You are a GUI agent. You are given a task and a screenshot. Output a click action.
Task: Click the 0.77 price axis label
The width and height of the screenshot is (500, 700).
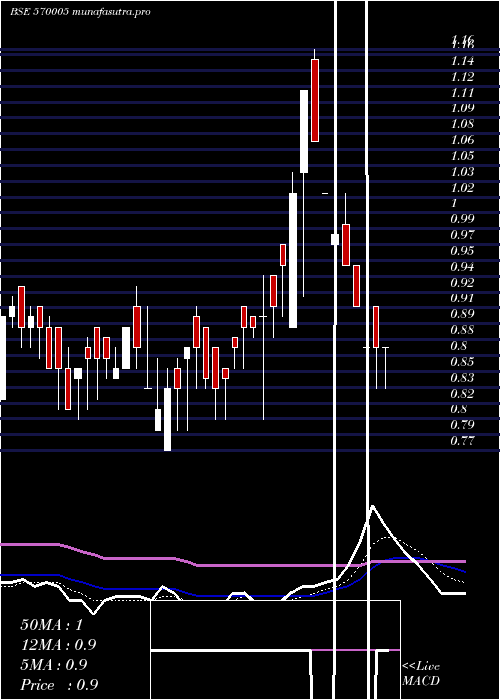click(462, 442)
